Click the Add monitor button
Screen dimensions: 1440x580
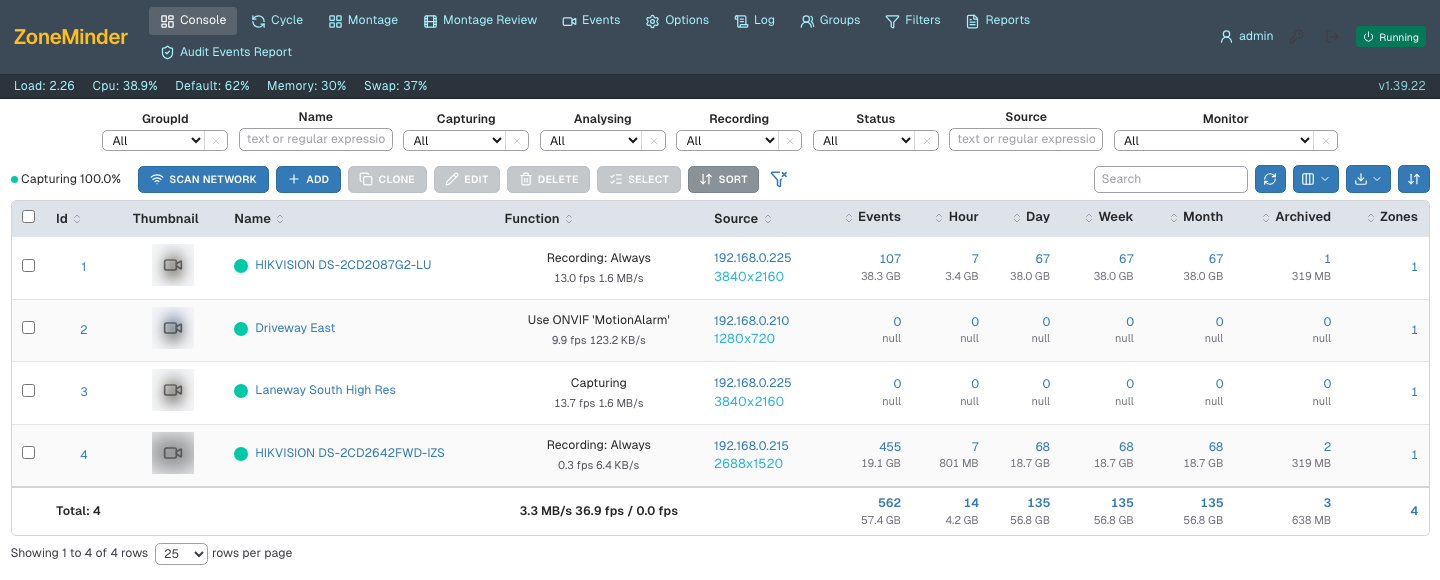(x=308, y=179)
